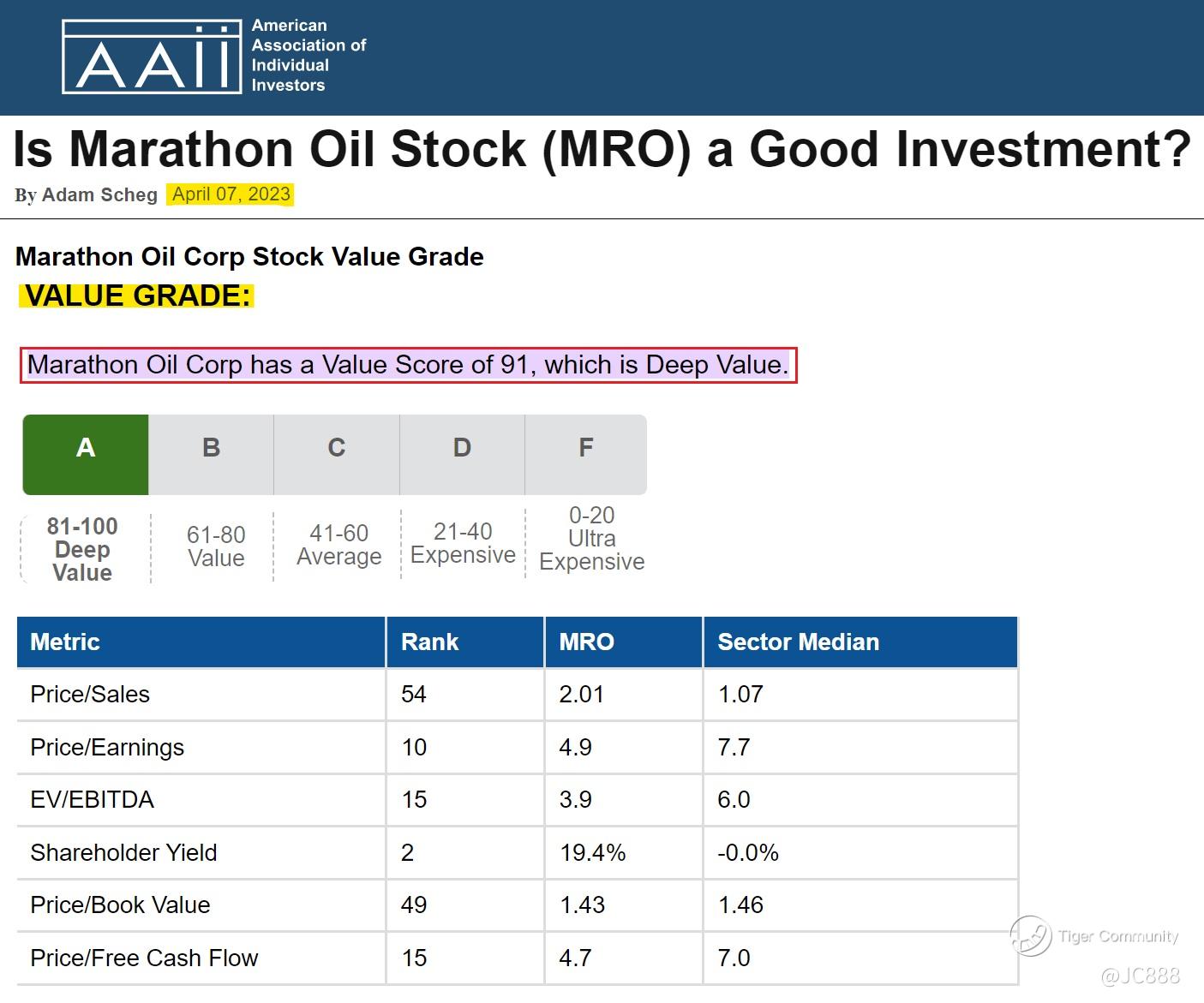This screenshot has width=1204, height=1003.
Task: Click the 21-40 Expensive label
Action: coord(463,543)
